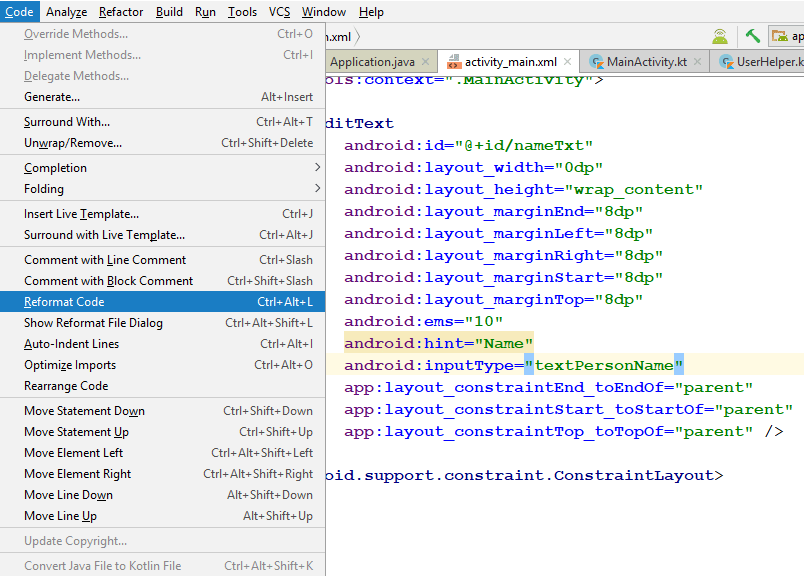Open the Analyze menu
This screenshot has height=576, width=804.
point(66,12)
